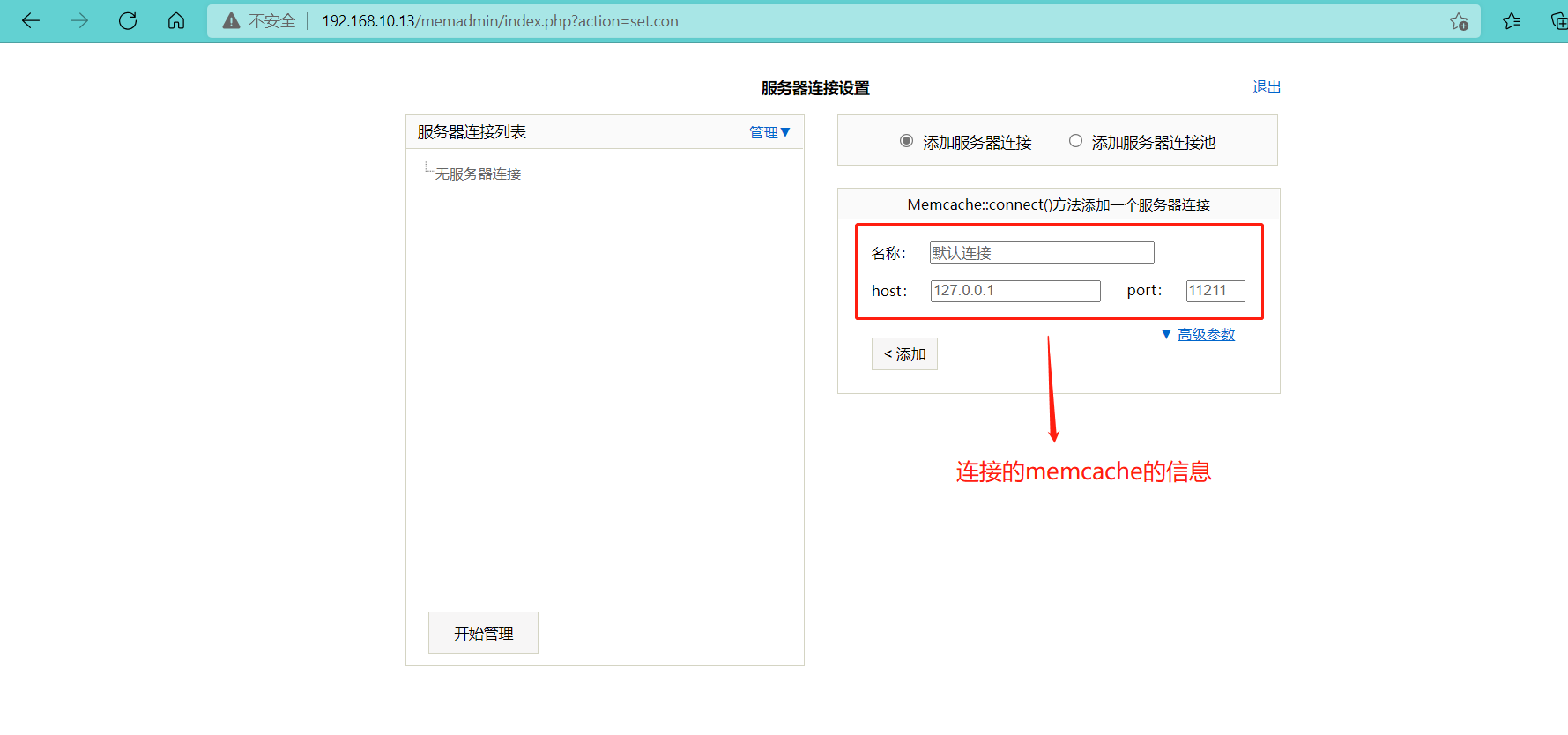Click the 退出 logout link
1568x735 pixels.
[1267, 86]
